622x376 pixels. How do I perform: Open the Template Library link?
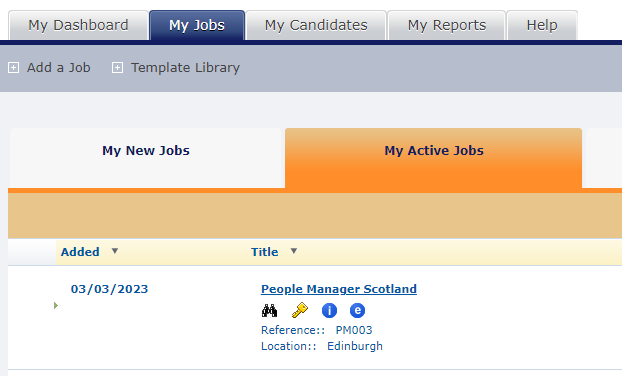[185, 68]
